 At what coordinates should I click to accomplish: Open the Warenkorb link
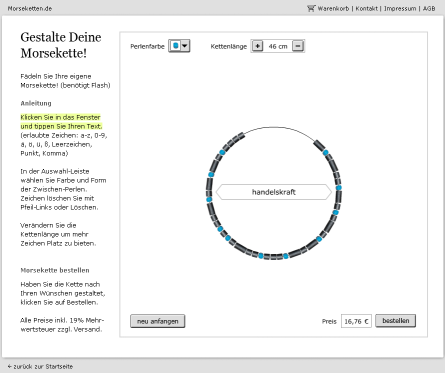click(333, 9)
